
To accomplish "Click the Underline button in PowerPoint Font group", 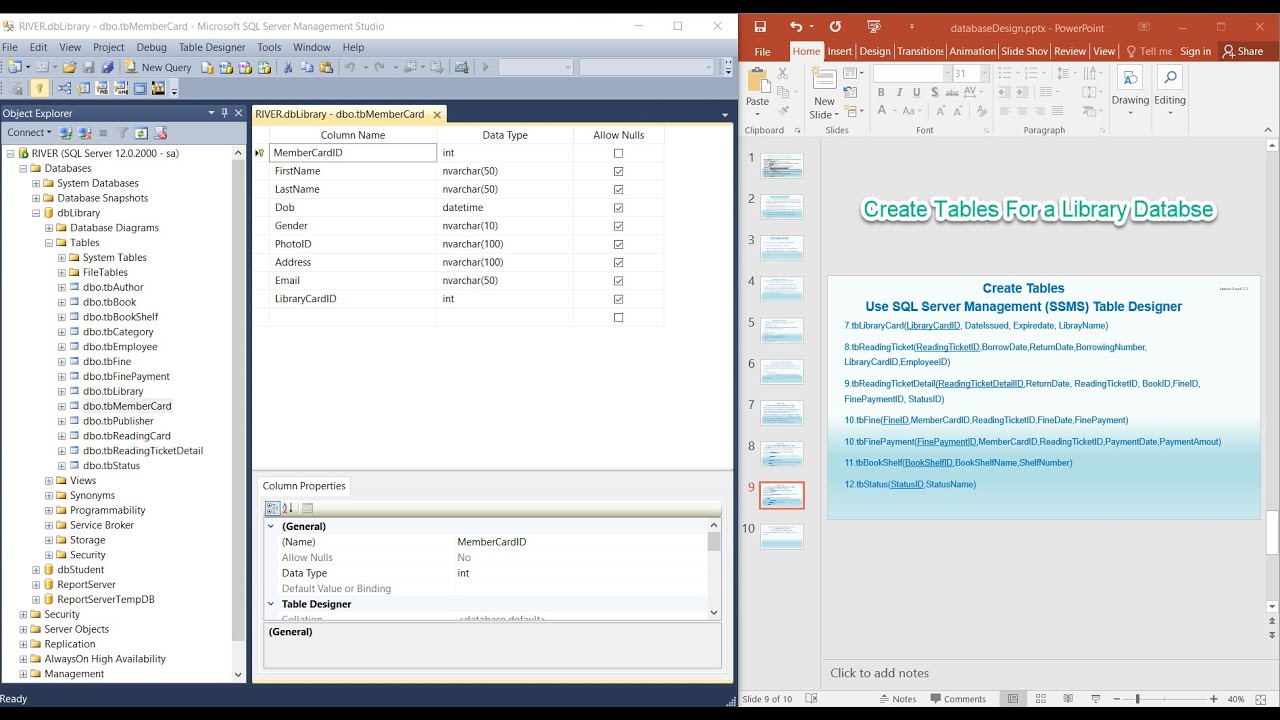I will (x=915, y=92).
